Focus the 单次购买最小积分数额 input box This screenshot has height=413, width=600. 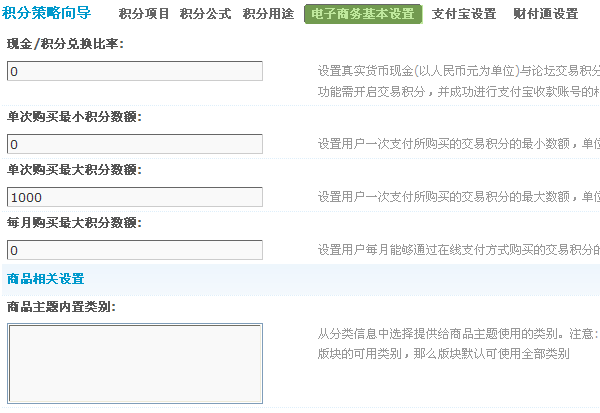coord(135,145)
